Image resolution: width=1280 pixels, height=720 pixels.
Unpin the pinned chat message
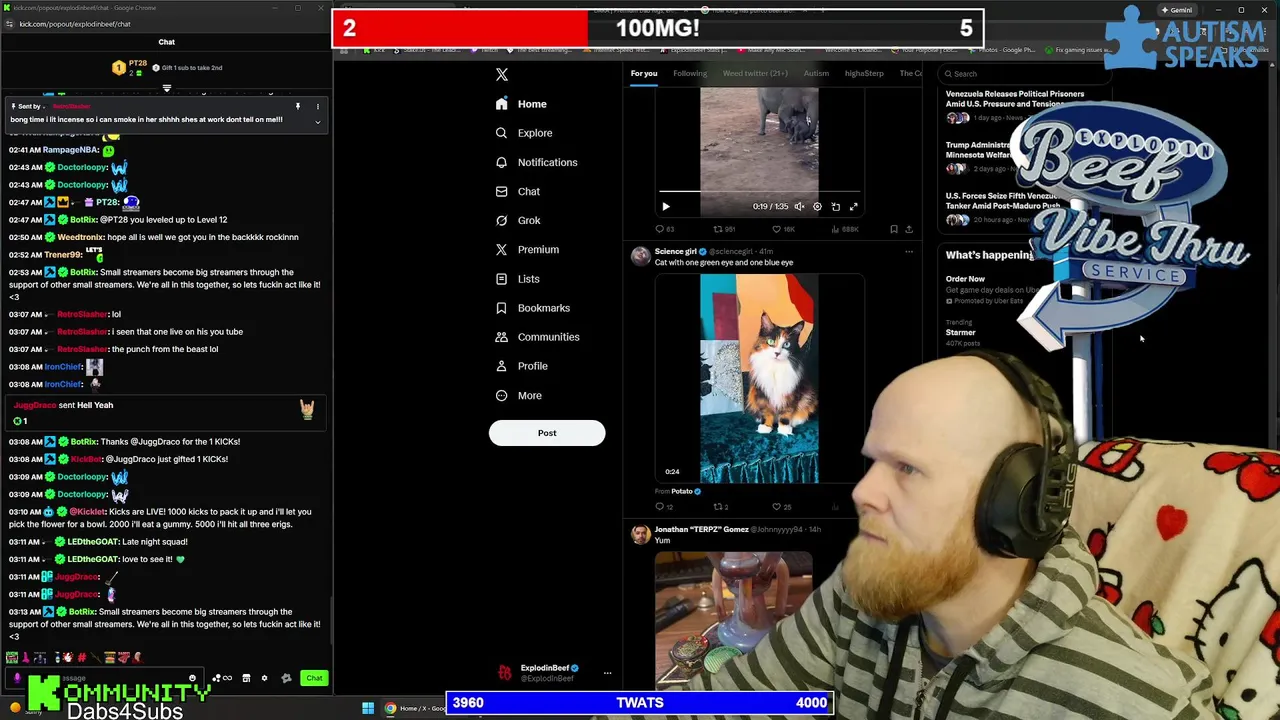tap(297, 106)
